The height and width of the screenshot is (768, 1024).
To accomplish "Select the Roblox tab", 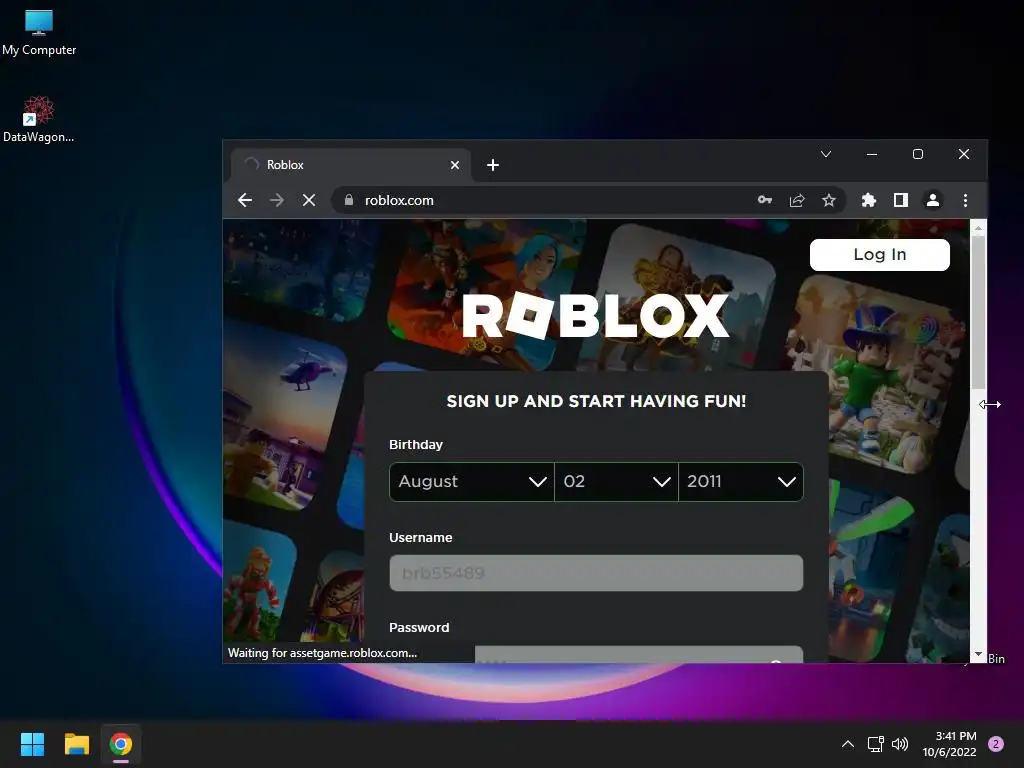I will [351, 165].
